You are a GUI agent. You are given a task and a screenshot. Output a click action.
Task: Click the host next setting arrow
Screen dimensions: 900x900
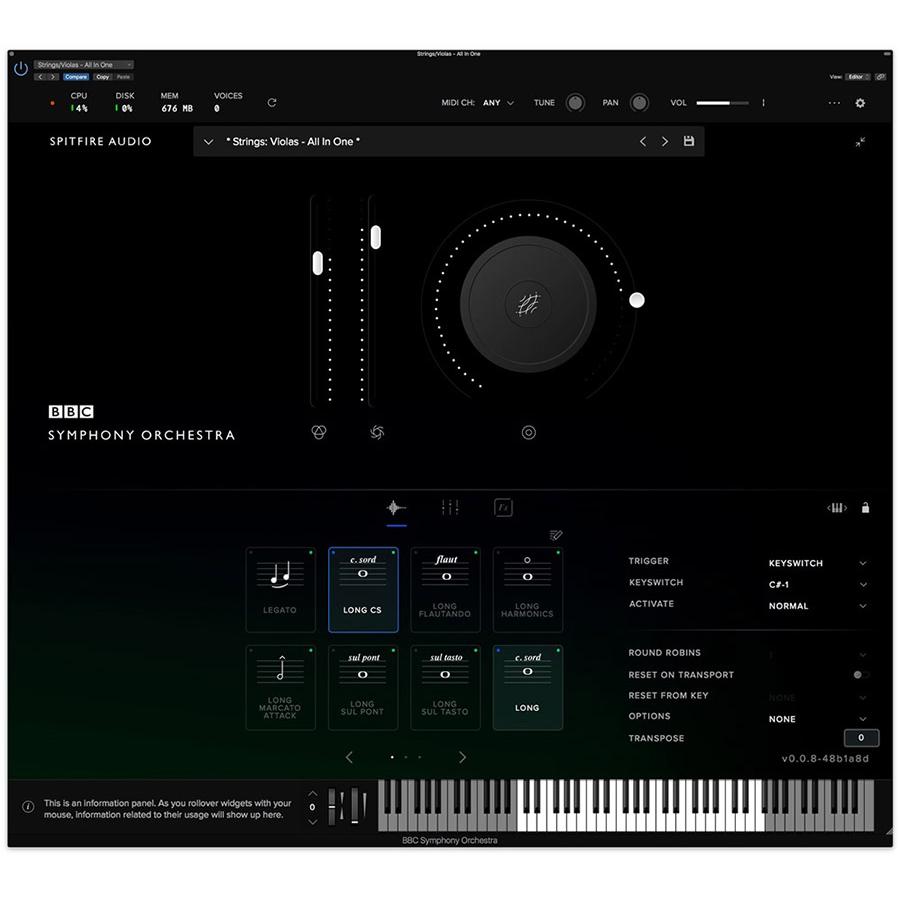tap(53, 77)
